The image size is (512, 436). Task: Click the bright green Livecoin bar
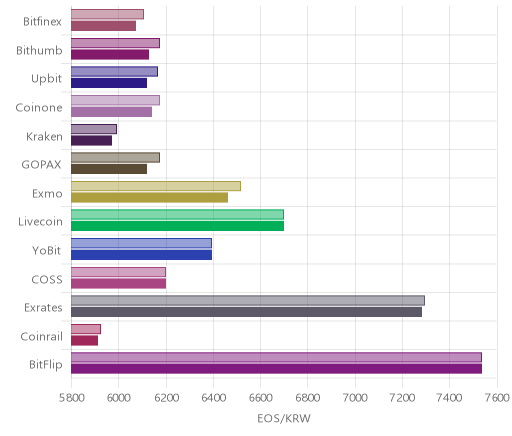pos(177,226)
